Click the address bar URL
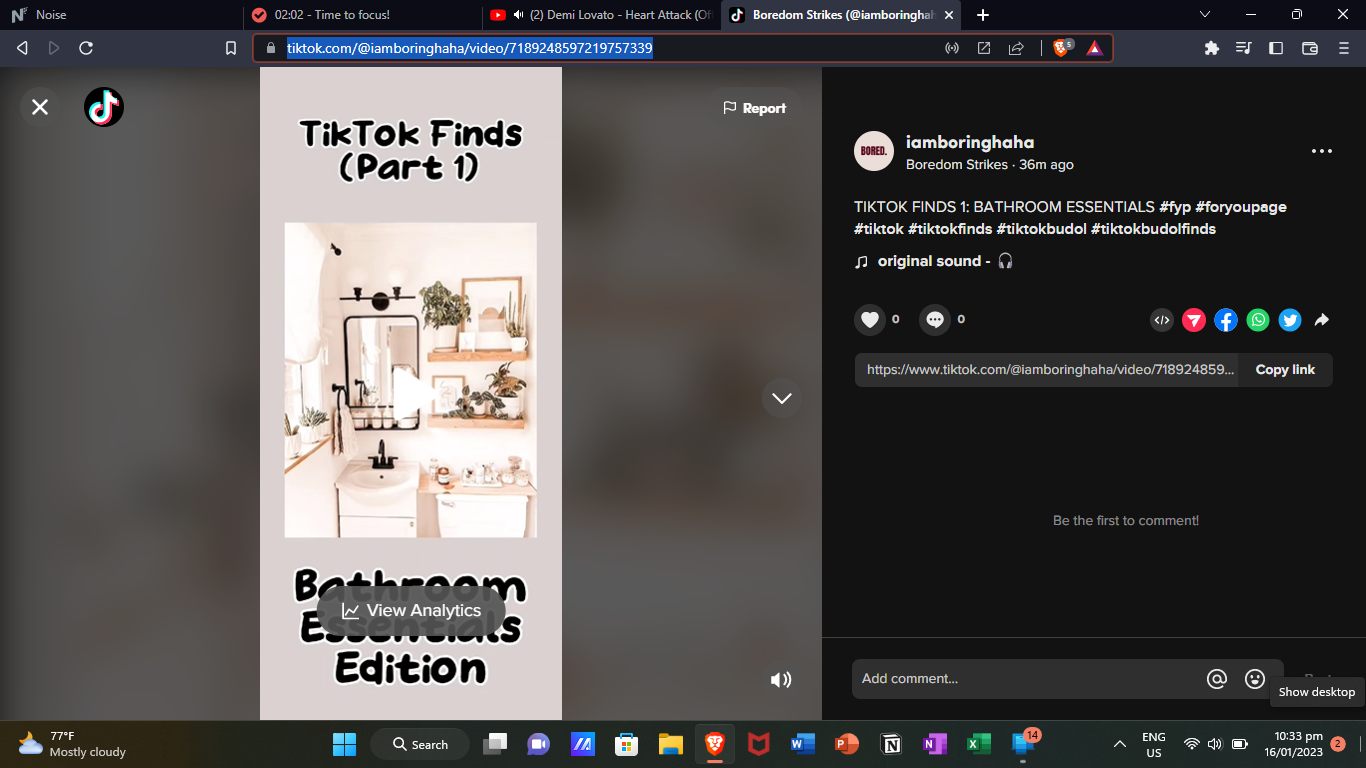1366x768 pixels. 470,48
